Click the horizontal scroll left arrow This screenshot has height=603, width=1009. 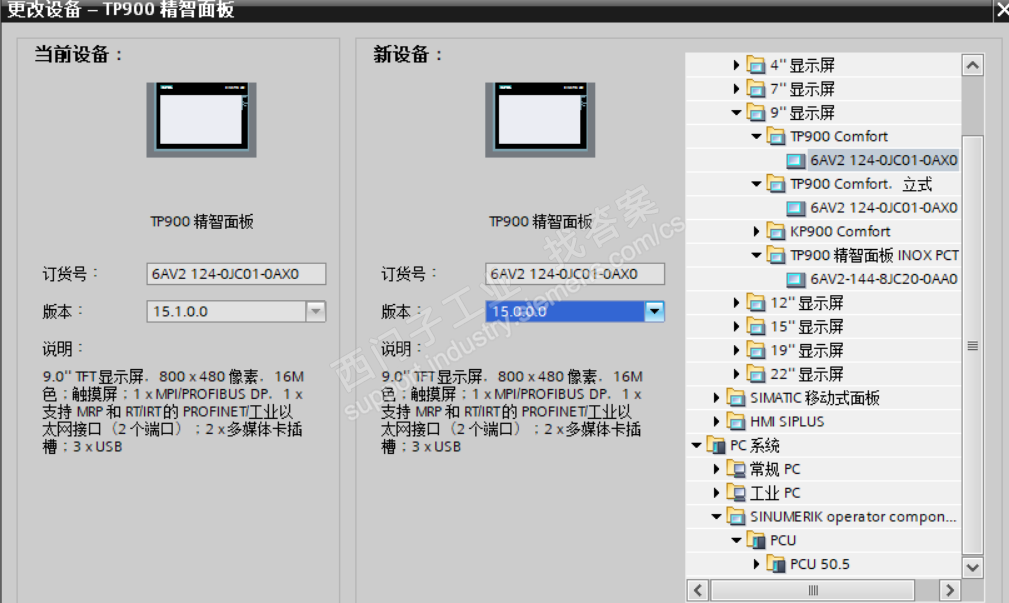click(x=698, y=589)
